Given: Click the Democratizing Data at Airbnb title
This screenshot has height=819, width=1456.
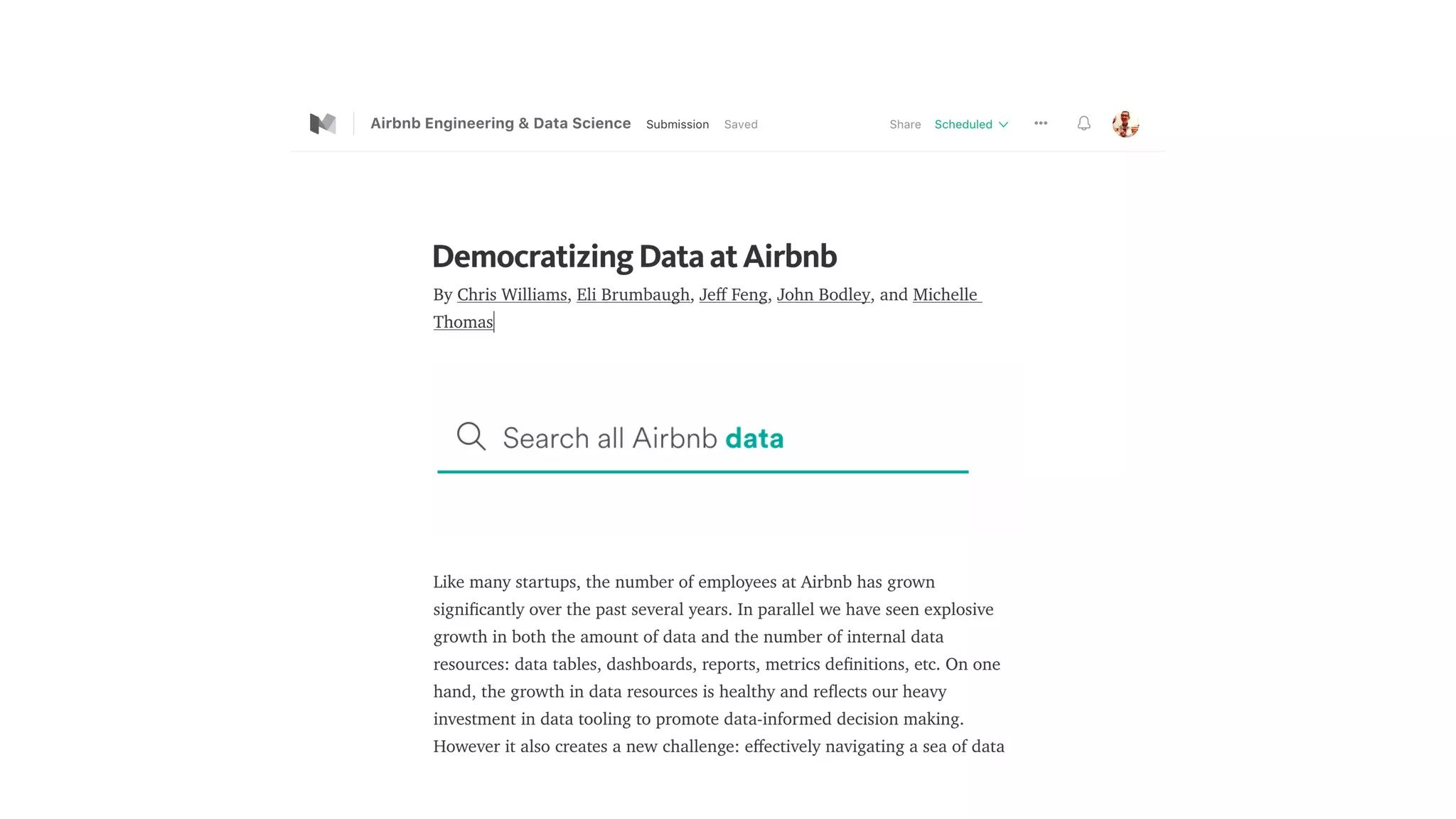Looking at the screenshot, I should (x=634, y=257).
